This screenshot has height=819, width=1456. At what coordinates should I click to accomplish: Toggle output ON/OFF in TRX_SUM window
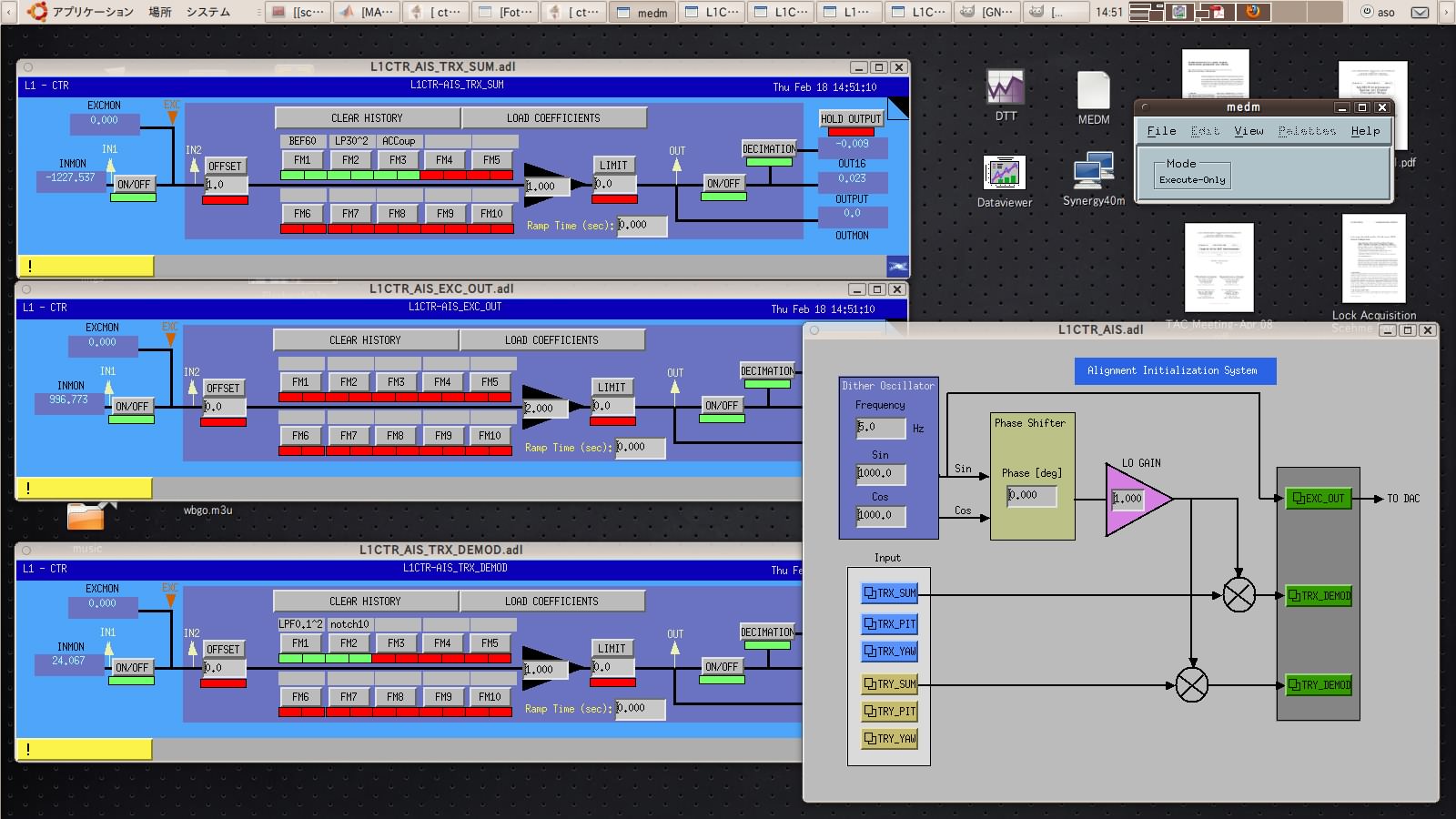(x=723, y=183)
